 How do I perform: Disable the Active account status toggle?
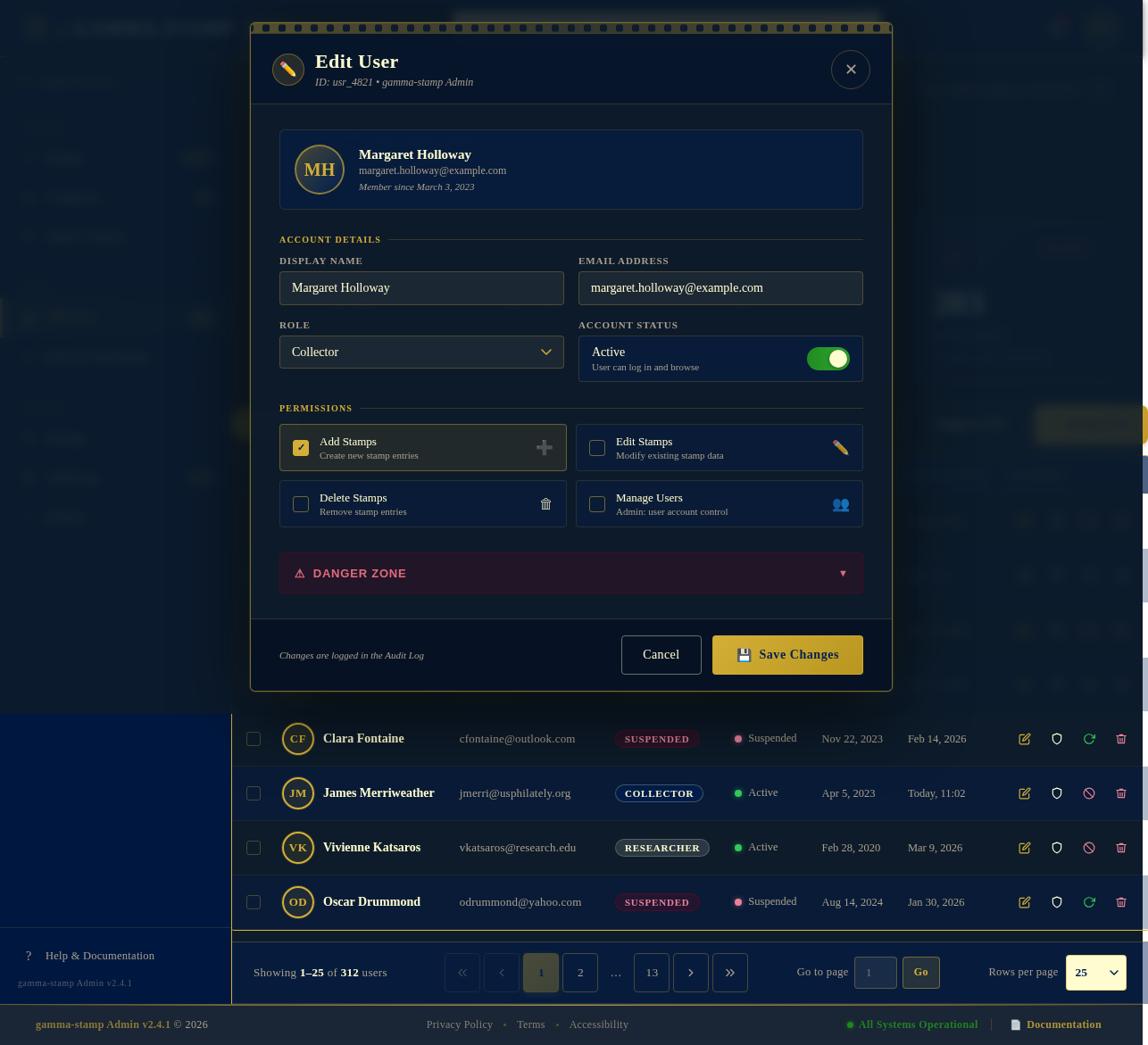point(828,358)
